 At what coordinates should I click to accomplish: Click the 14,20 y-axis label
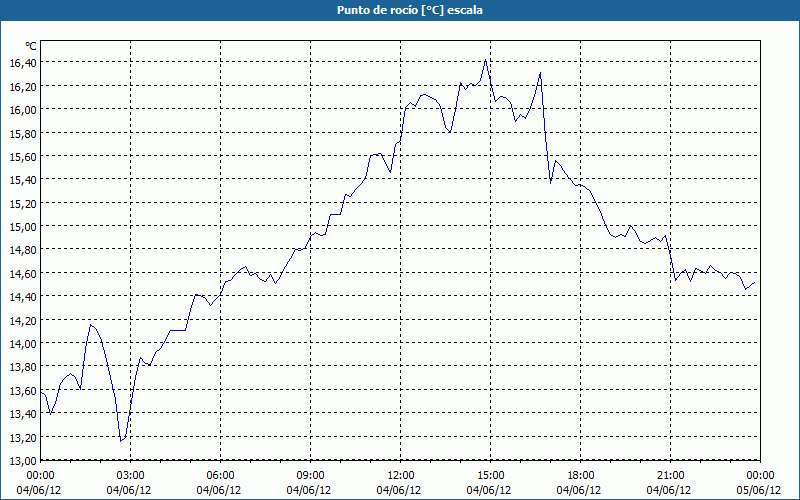23,320
